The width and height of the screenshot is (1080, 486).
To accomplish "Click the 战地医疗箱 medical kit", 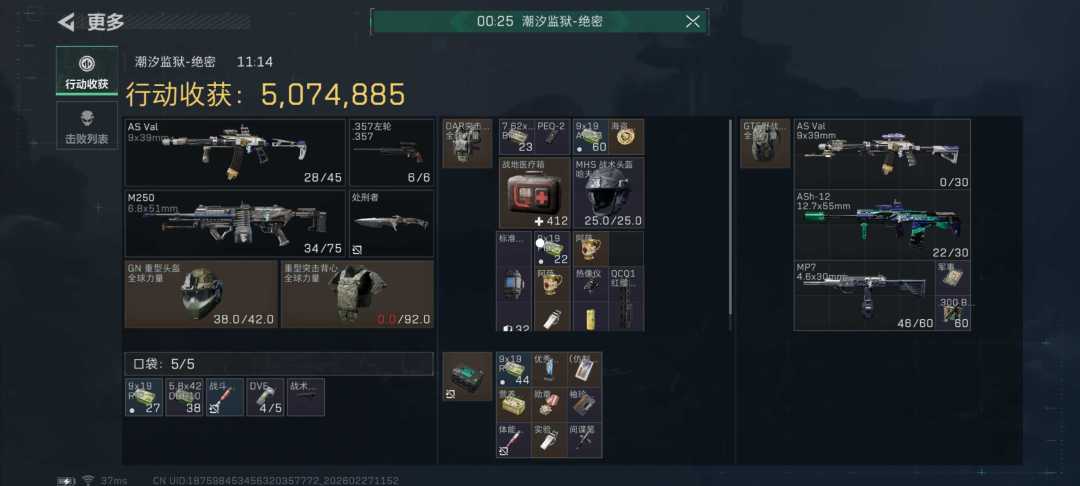I will pyautogui.click(x=534, y=193).
